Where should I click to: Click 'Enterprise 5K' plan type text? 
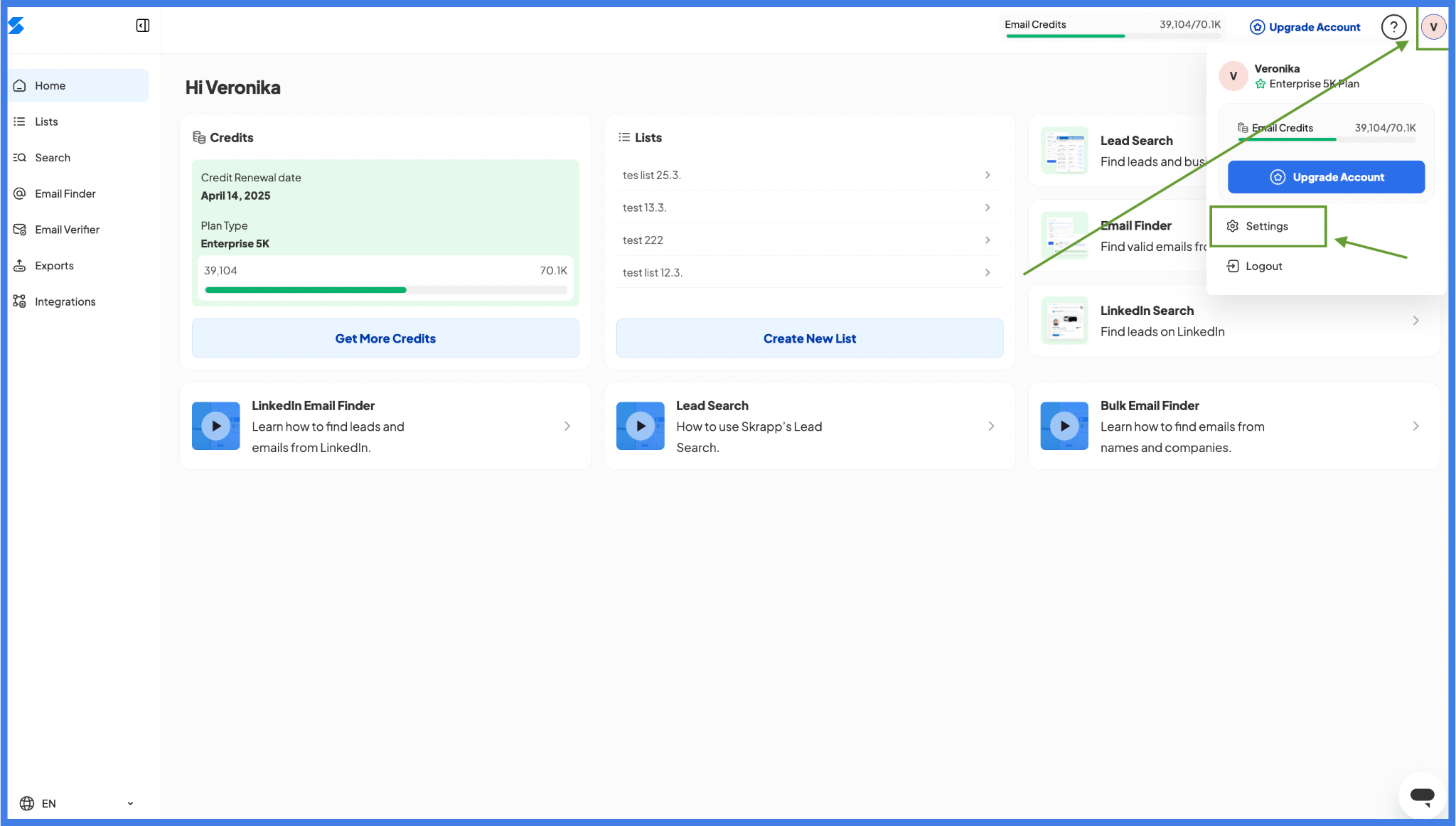point(235,244)
